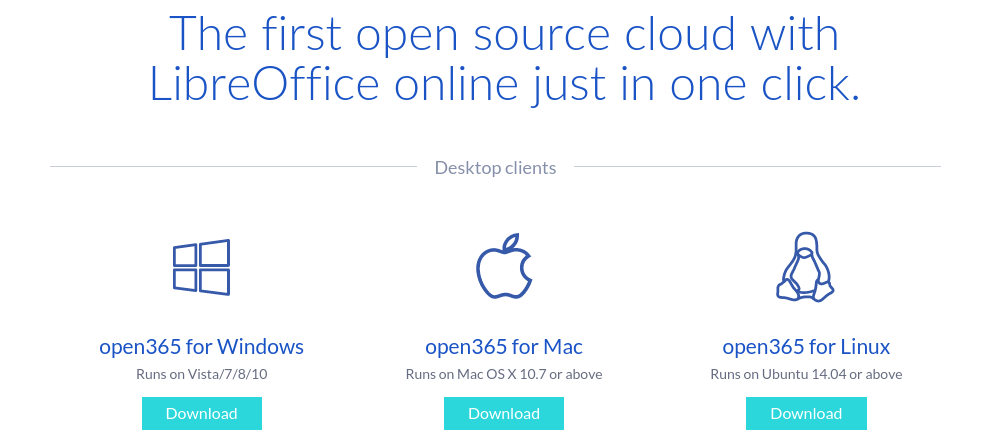1005x445 pixels.
Task: Select 'Runs on Mac OS X 10.7 or above'
Action: click(504, 374)
